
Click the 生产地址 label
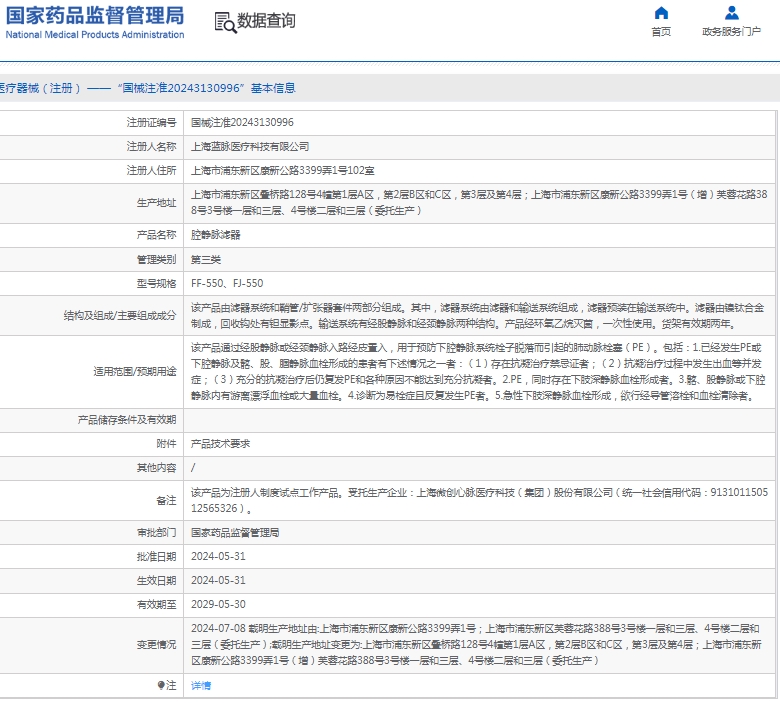point(156,202)
